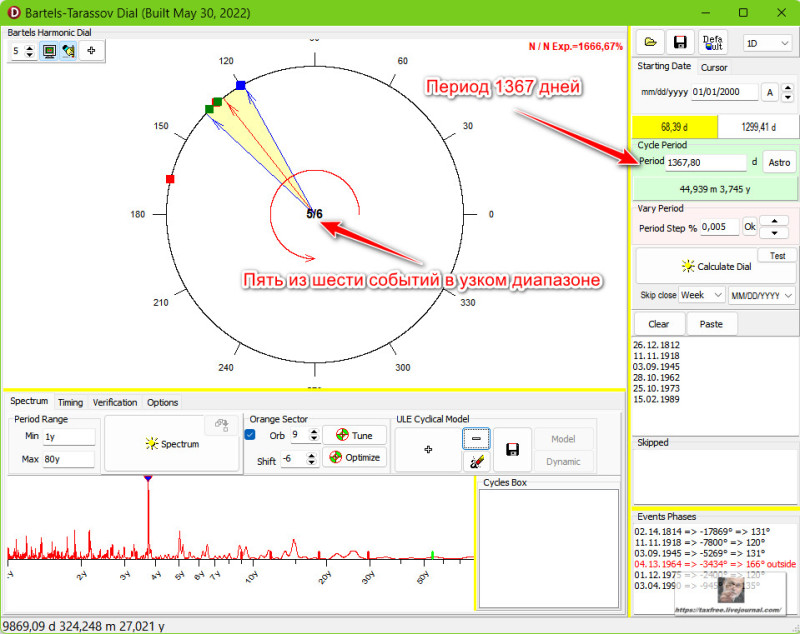The height and width of the screenshot is (634, 800).
Task: Click the 02.14.1814 phase entry
Action: click(x=702, y=531)
